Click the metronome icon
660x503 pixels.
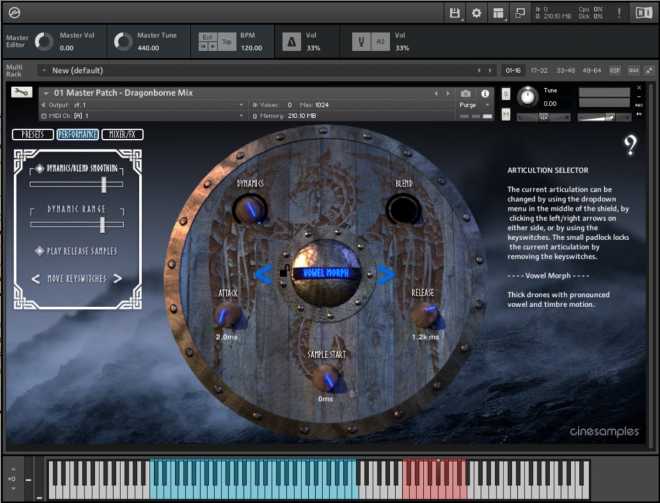(x=292, y=42)
